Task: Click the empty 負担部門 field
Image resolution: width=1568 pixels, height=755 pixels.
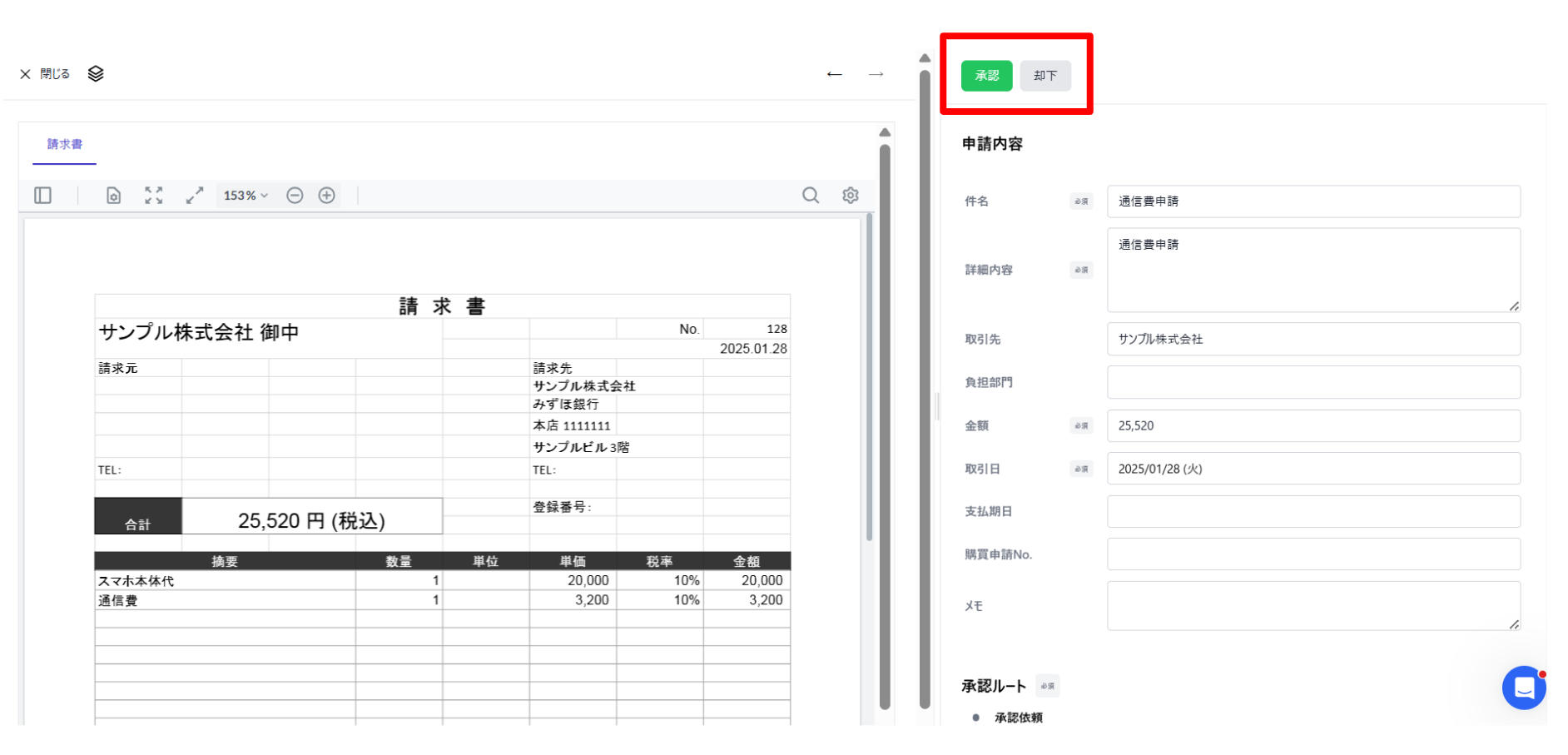Action: pyautogui.click(x=1313, y=382)
